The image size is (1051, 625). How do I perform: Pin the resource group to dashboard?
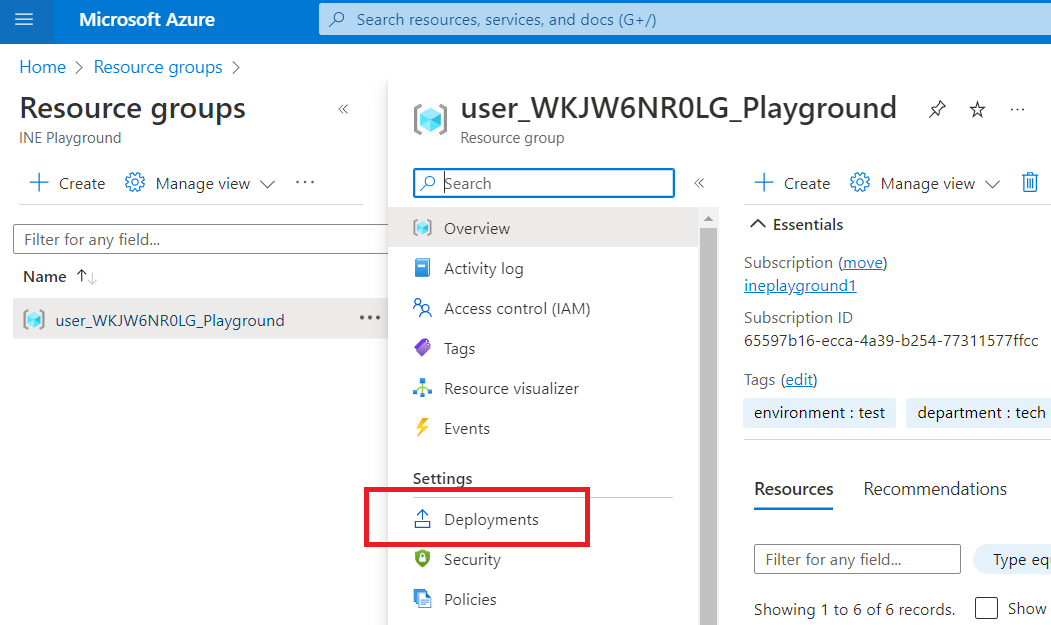tap(937, 109)
